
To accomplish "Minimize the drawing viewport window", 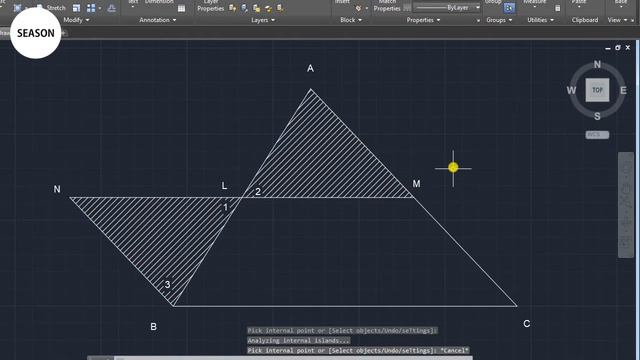I will (x=608, y=48).
